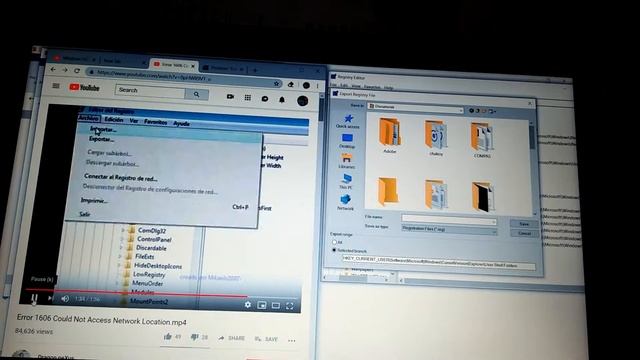Click the Registry Editor horizontal scrollbar

(x=492, y=285)
